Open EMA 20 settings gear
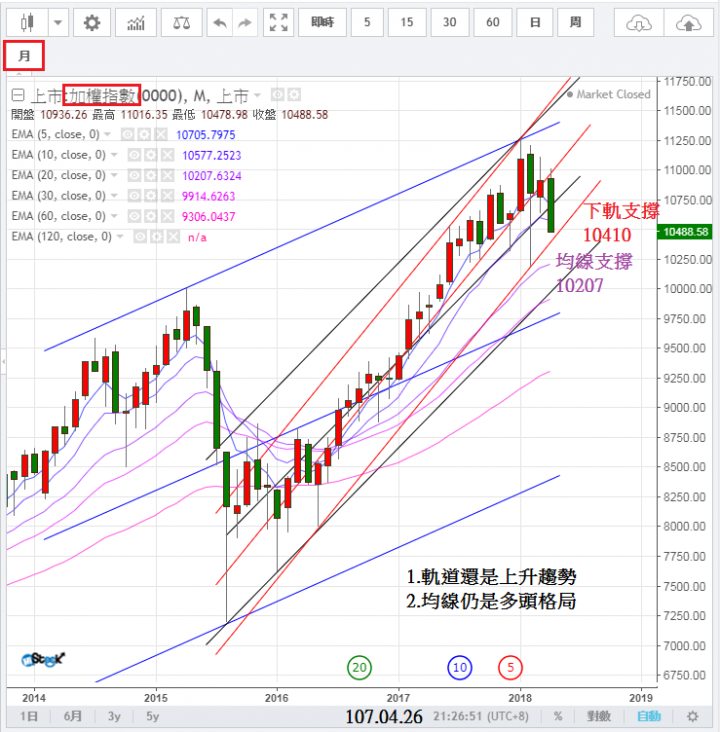Image resolution: width=720 pixels, height=732 pixels. point(151,176)
